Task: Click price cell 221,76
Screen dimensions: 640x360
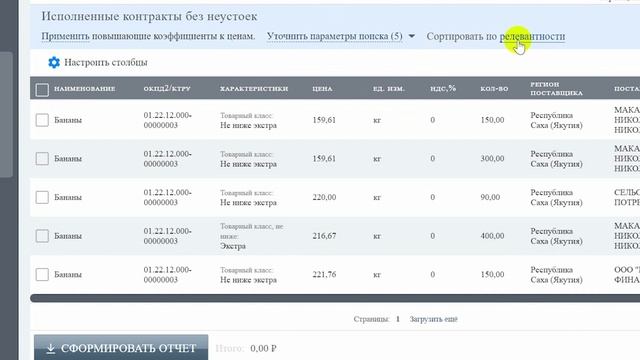Action: pos(324,274)
